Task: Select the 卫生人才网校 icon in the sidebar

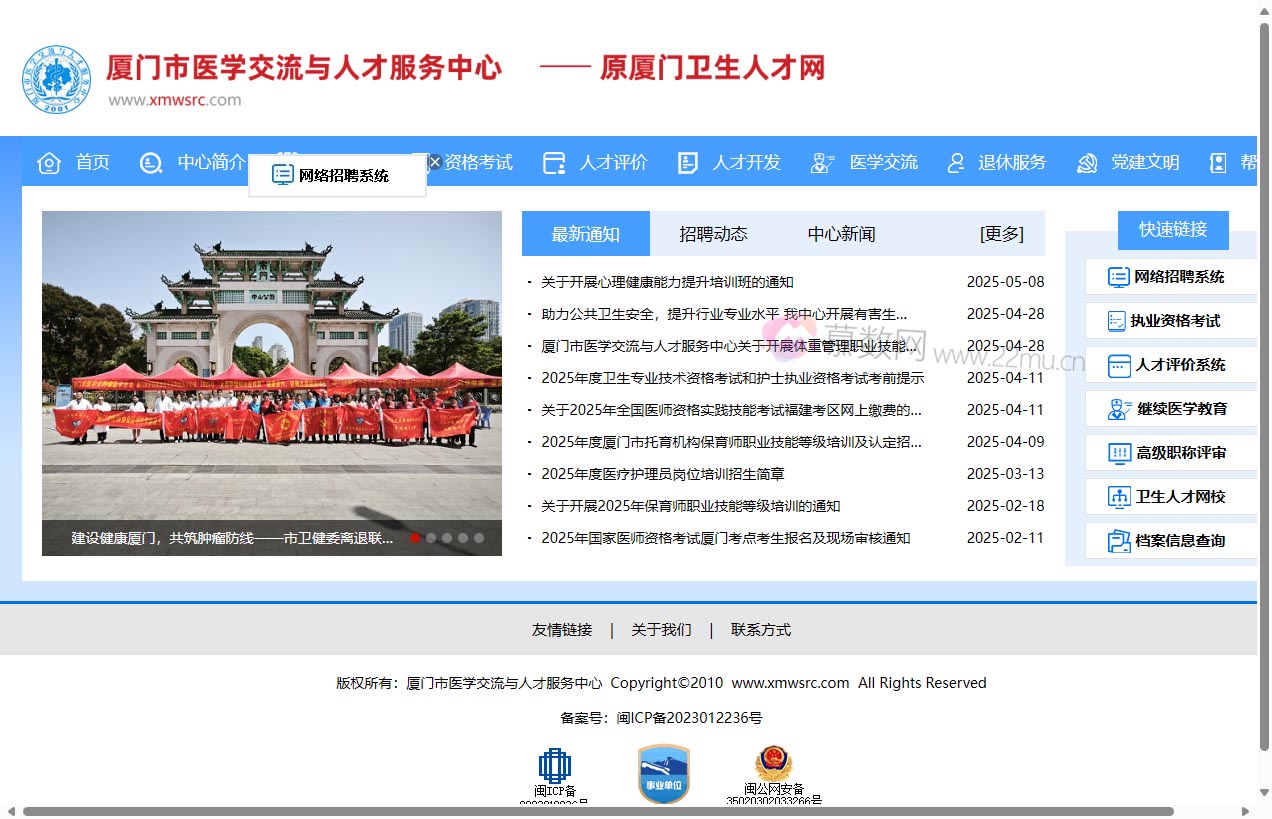Action: pyautogui.click(x=1117, y=497)
